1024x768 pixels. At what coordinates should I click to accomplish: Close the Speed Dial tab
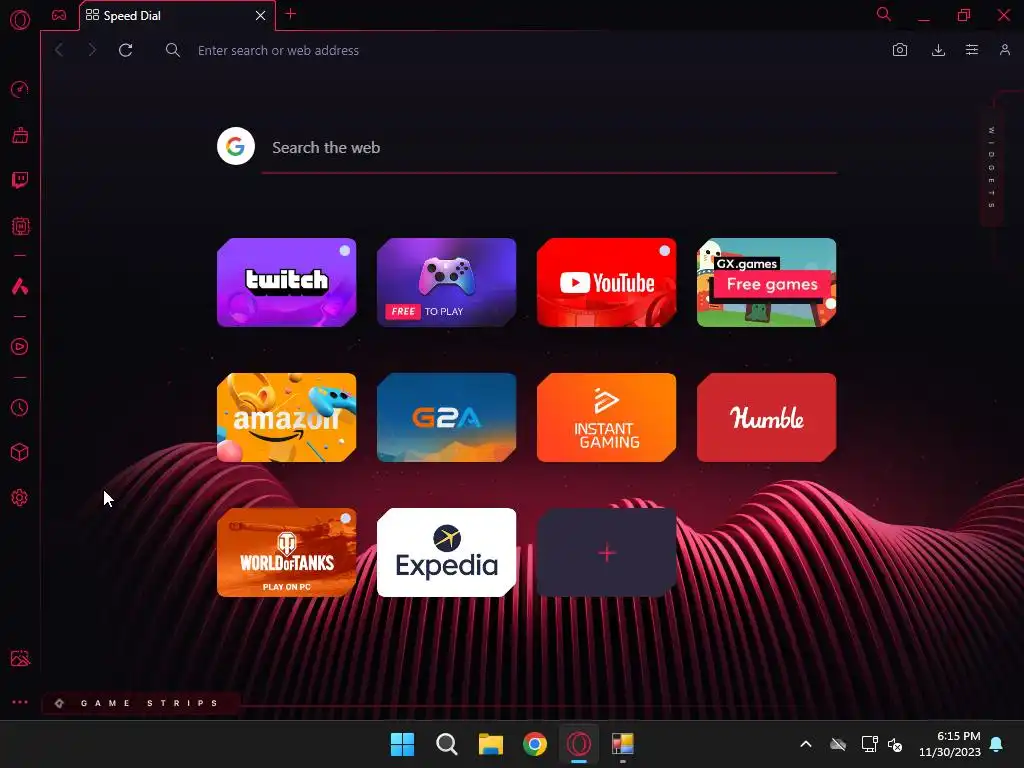(x=261, y=15)
